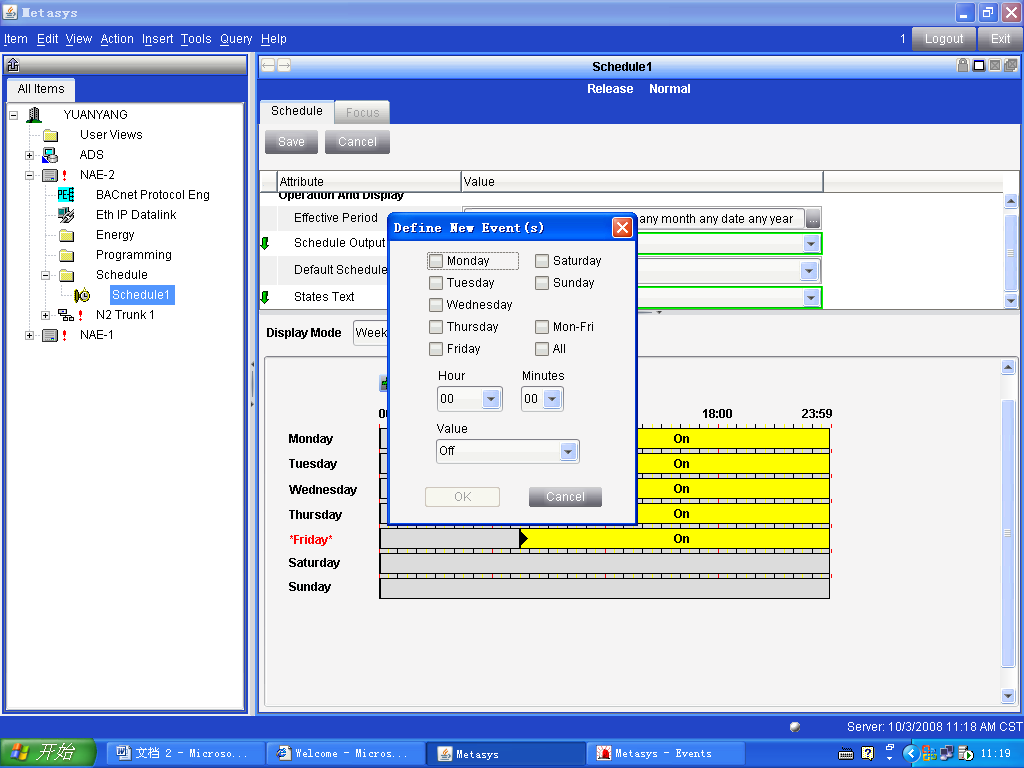Viewport: 1024px width, 768px height.
Task: Enable the Mon-Fri checkbox
Action: pyautogui.click(x=542, y=327)
